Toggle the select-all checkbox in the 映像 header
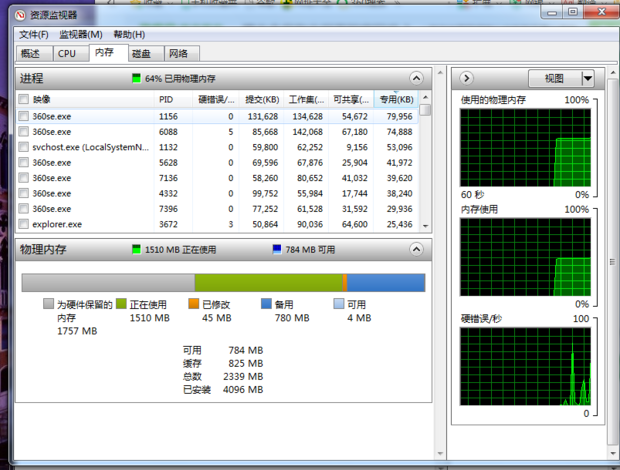This screenshot has height=470, width=620. [24, 99]
